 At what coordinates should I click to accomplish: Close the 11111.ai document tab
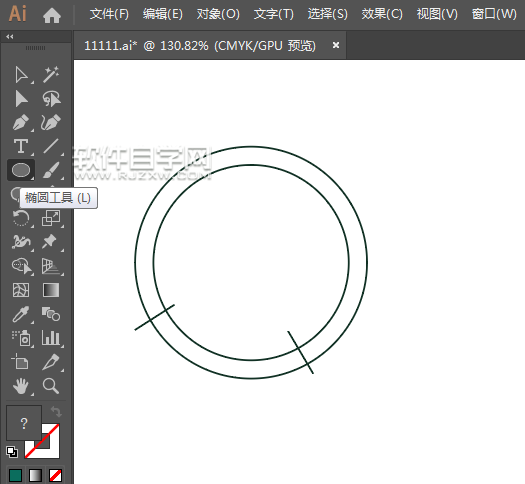coord(336,45)
